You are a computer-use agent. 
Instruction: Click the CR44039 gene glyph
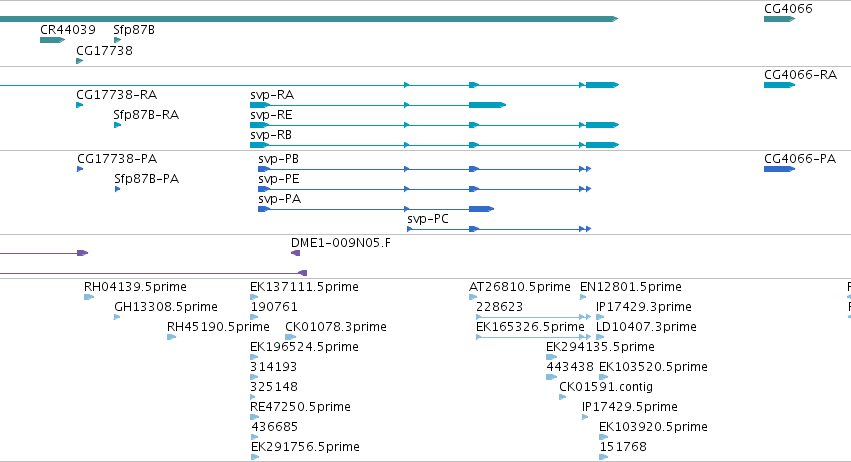(52, 40)
